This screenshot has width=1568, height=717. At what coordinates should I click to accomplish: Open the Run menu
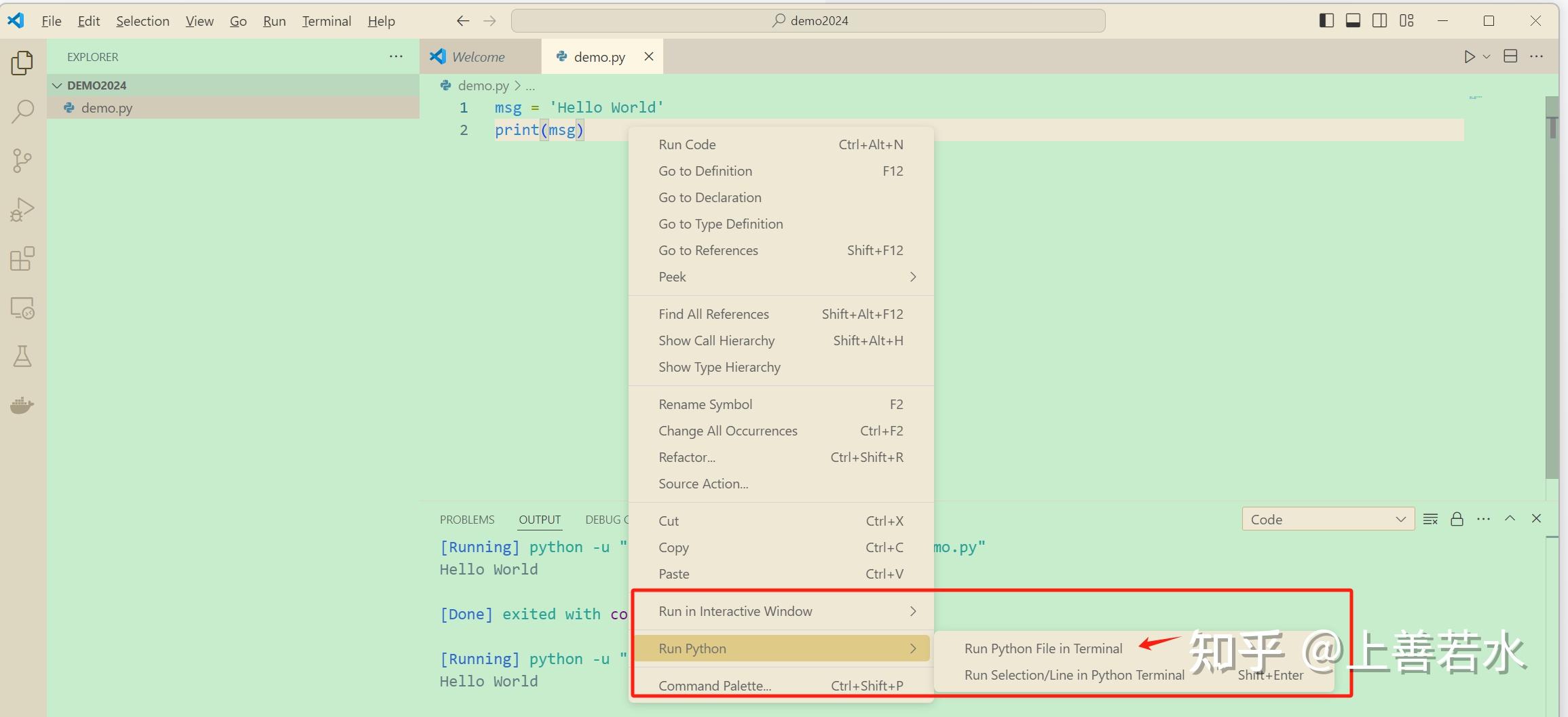274,21
